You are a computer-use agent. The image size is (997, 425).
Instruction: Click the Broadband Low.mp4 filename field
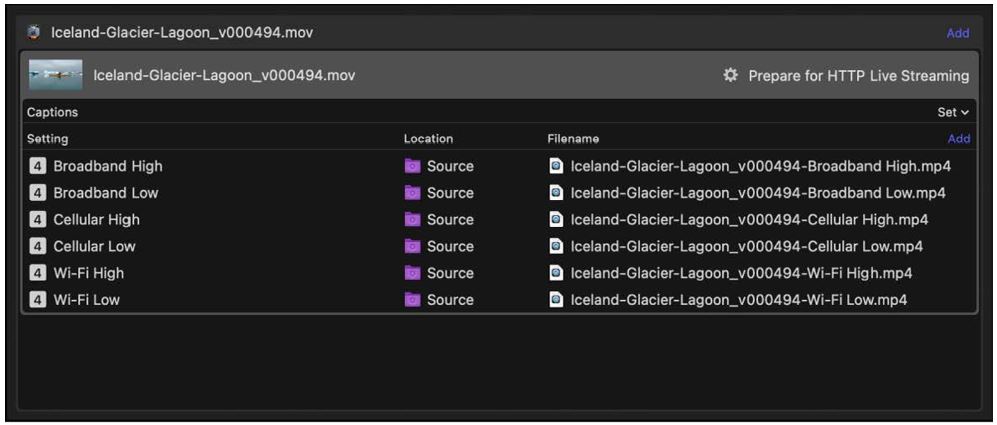[x=757, y=193]
